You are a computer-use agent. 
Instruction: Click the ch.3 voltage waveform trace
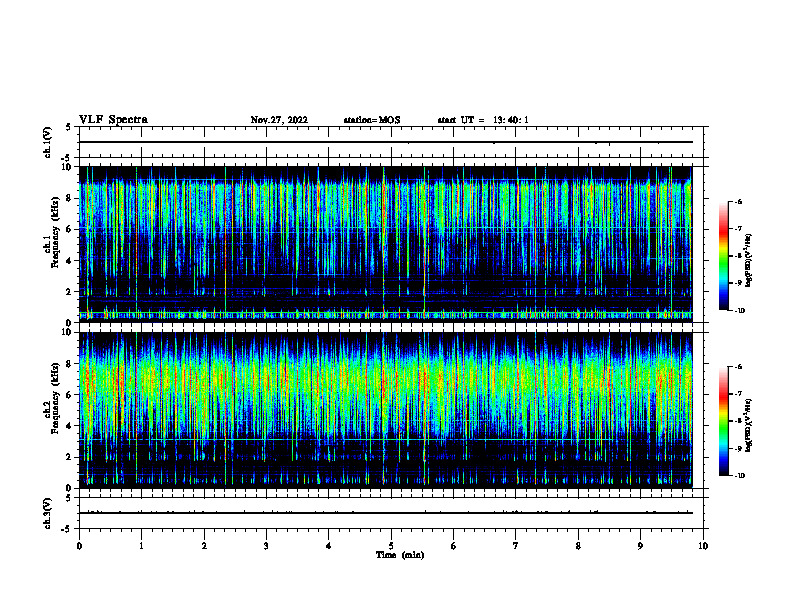[385, 513]
